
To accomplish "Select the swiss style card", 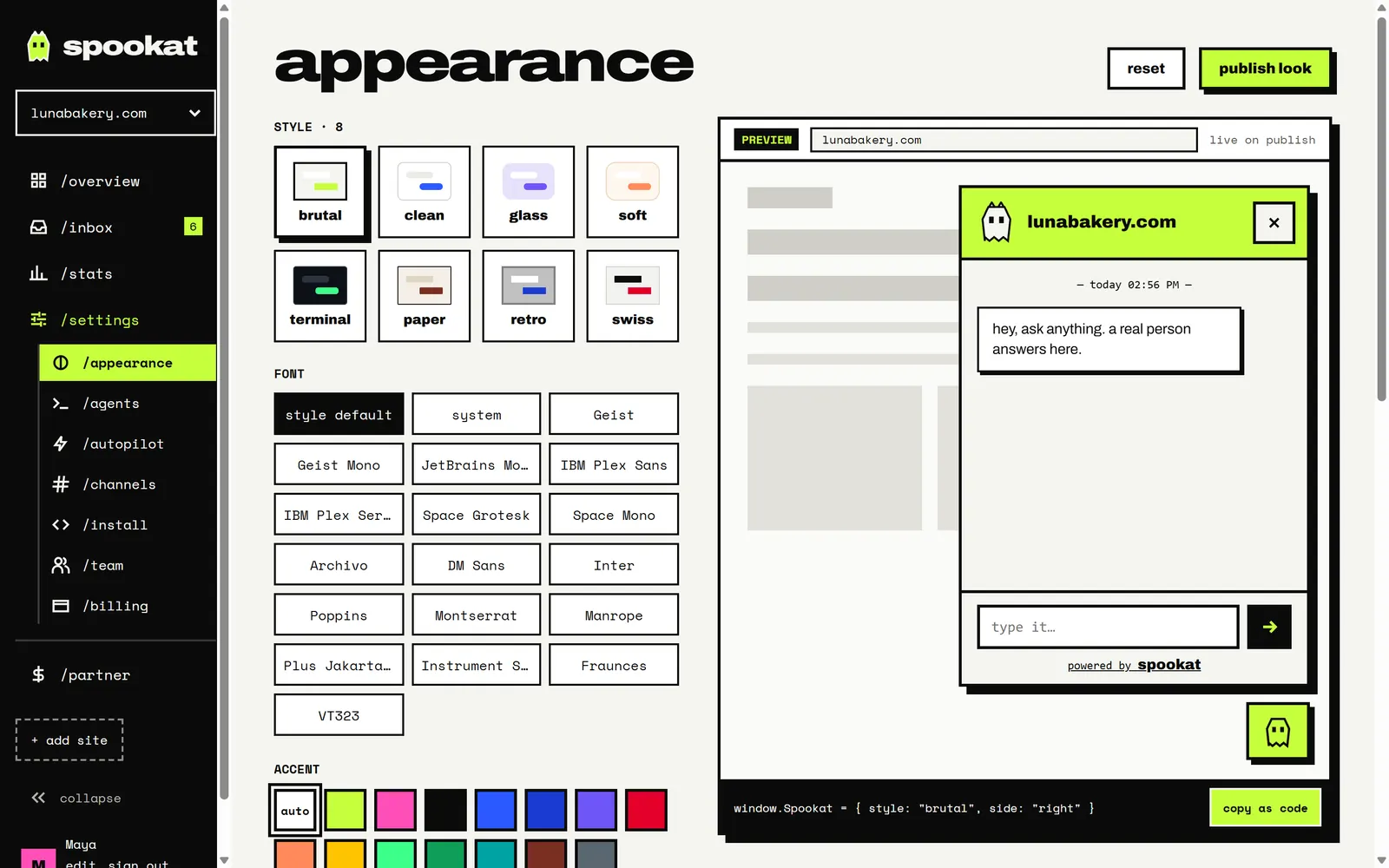I will click(x=633, y=296).
